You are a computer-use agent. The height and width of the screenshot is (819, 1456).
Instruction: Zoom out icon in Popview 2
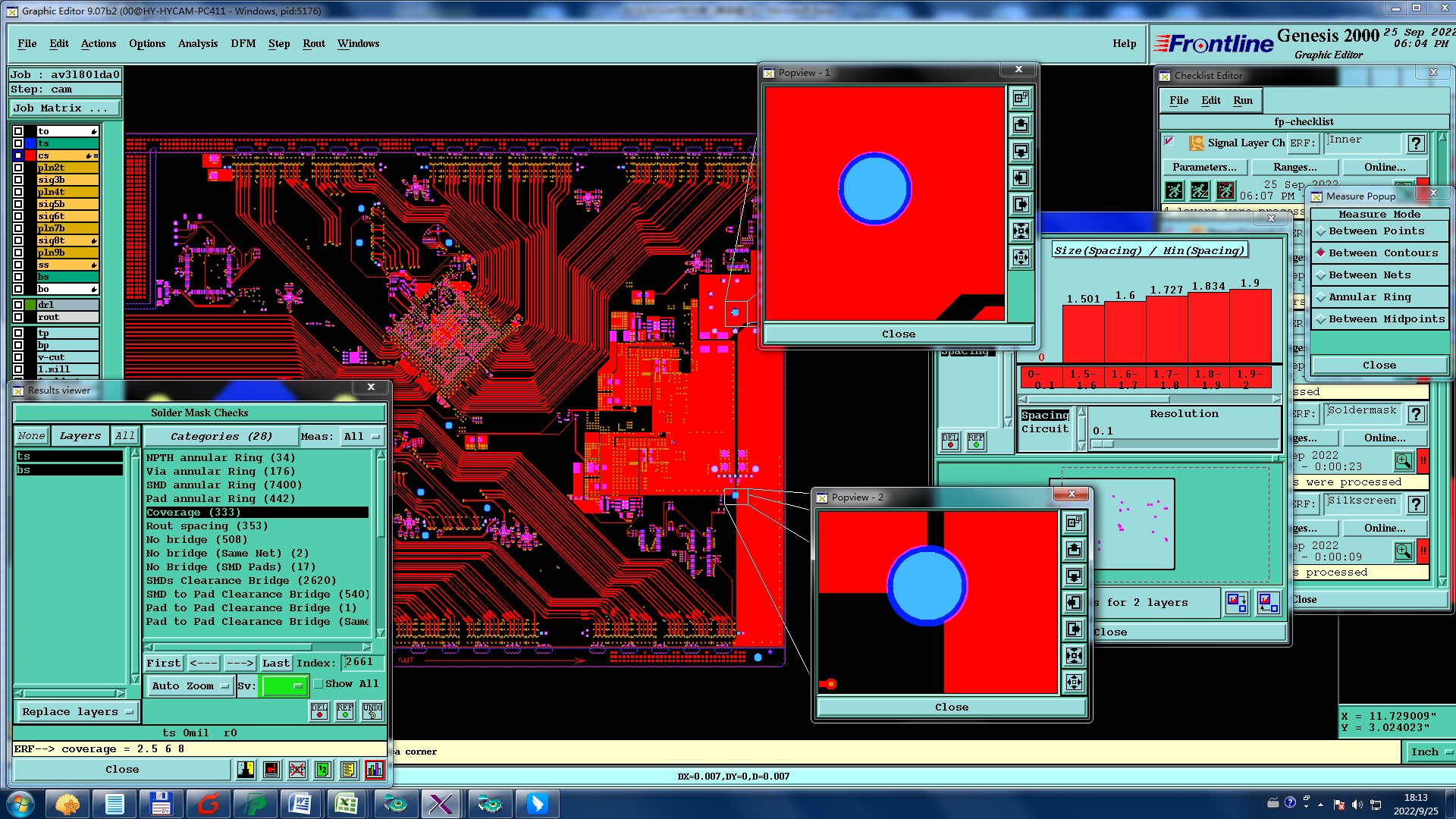[1075, 682]
